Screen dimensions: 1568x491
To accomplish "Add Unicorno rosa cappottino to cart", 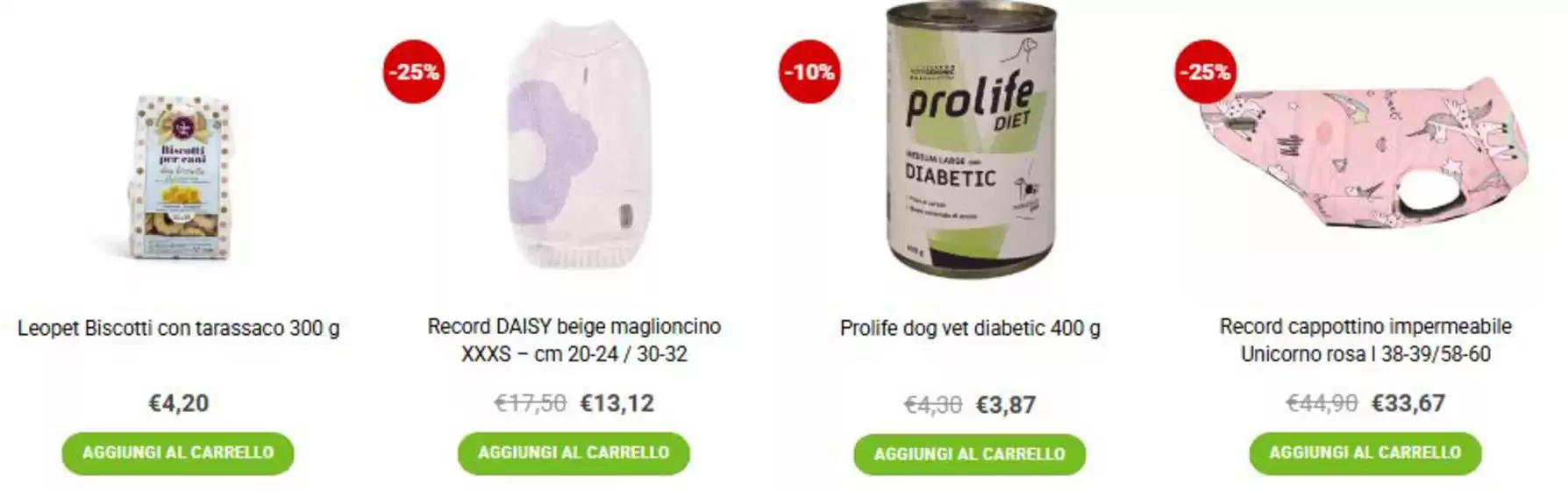I will point(1365,453).
